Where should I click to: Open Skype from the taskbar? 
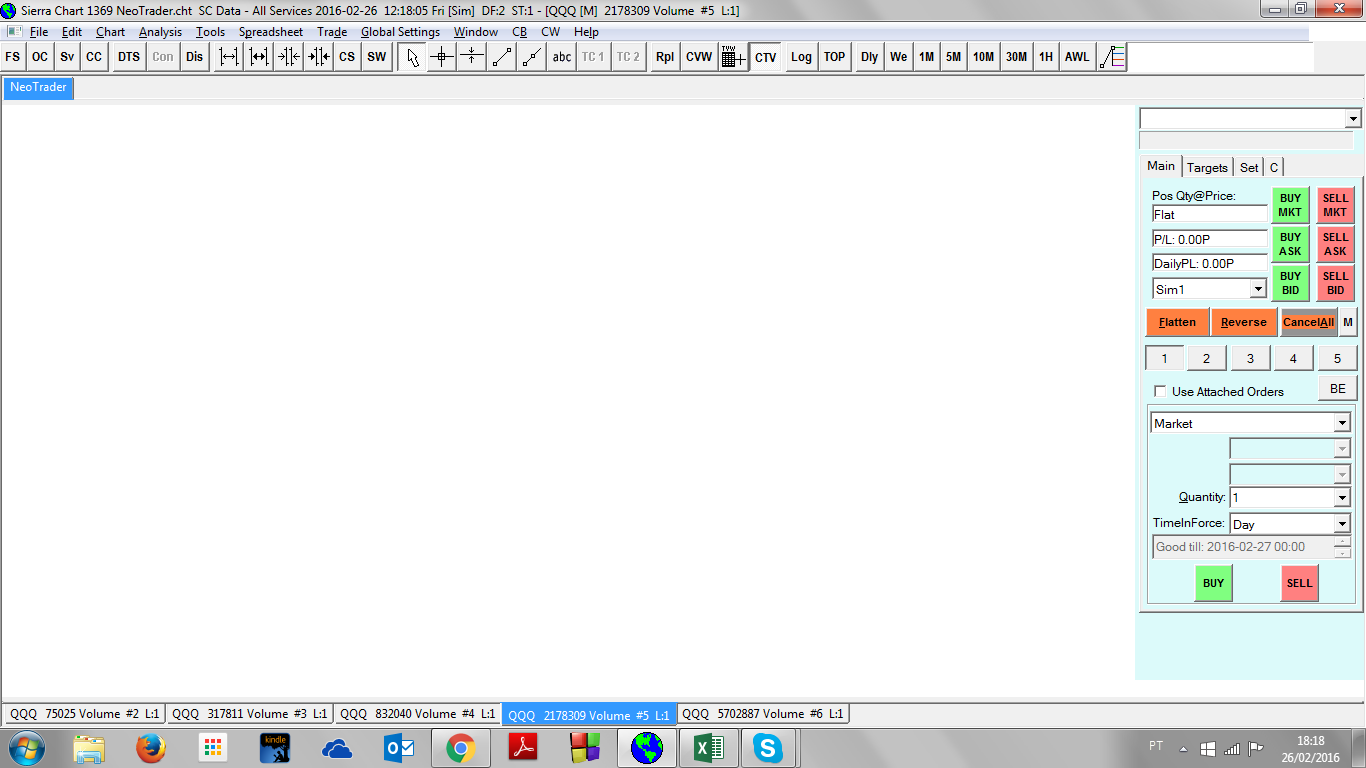pyautogui.click(x=768, y=748)
